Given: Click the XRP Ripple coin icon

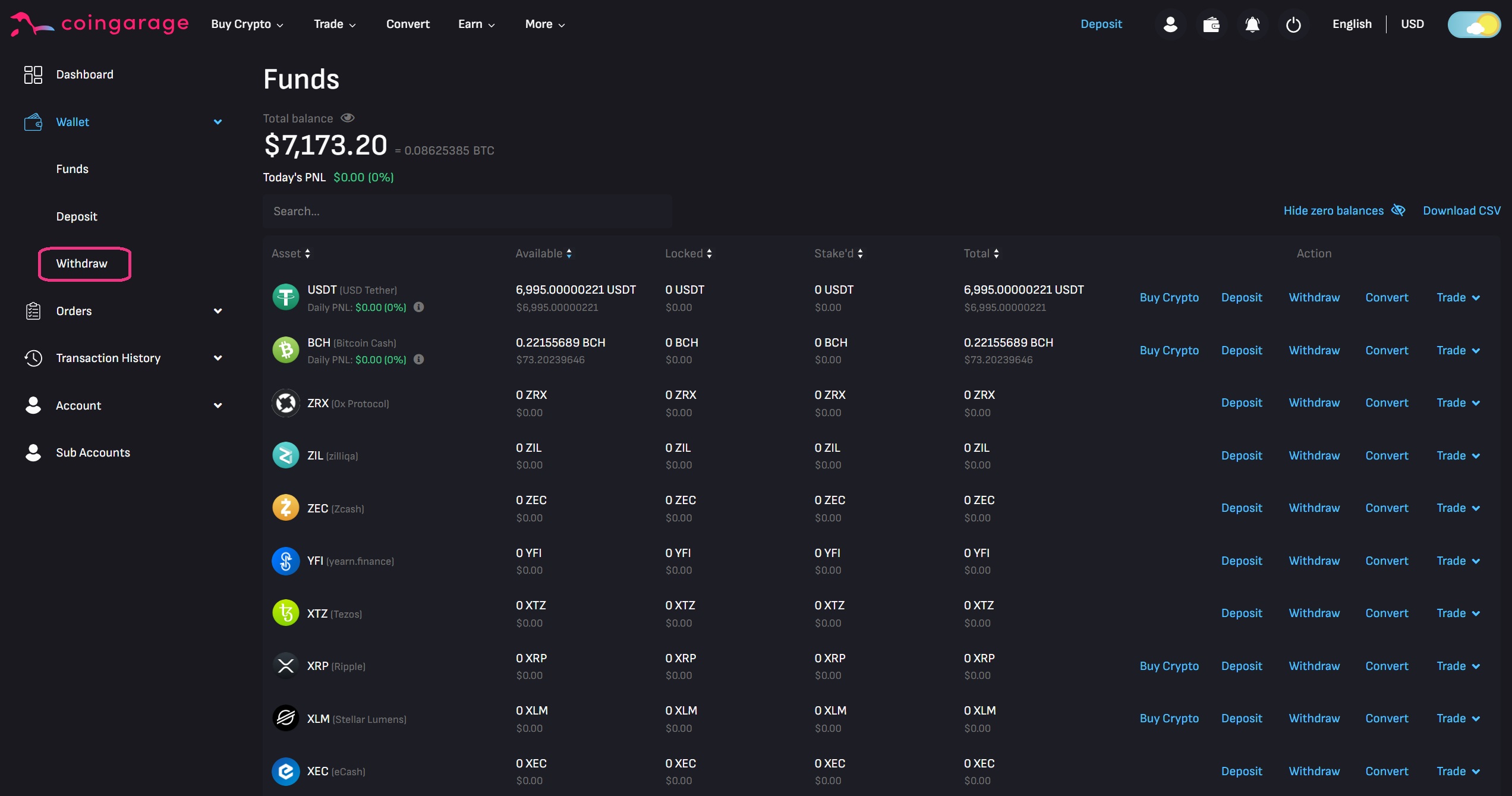Looking at the screenshot, I should [285, 666].
